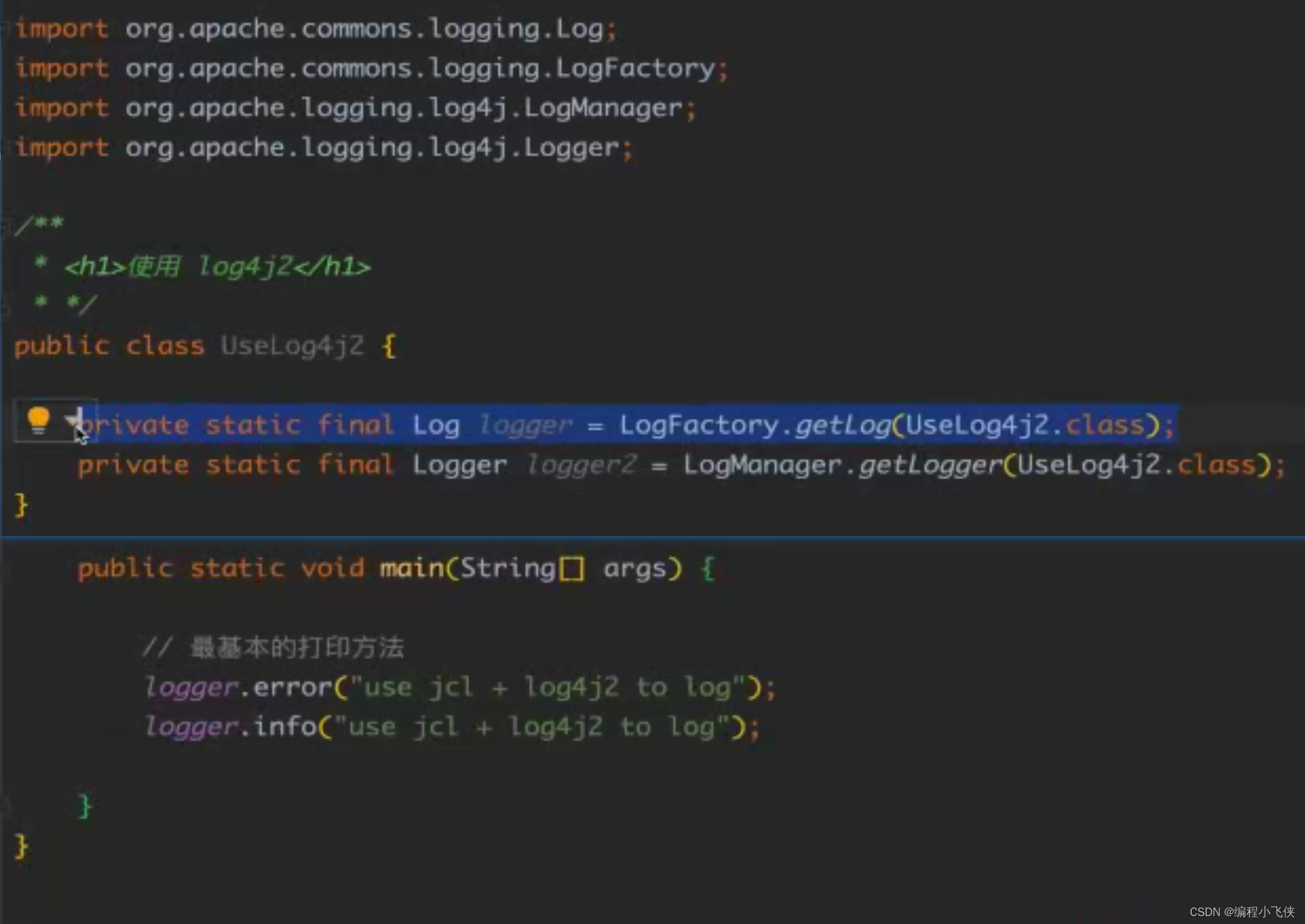Click getLog method call in highlighted line
This screenshot has height=924, width=1305.
[843, 425]
